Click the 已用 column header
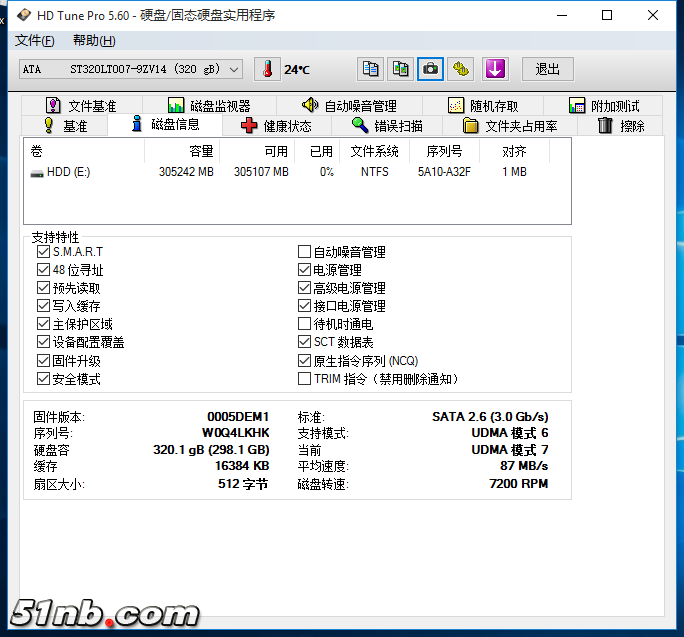The height and width of the screenshot is (637, 684). point(317,151)
